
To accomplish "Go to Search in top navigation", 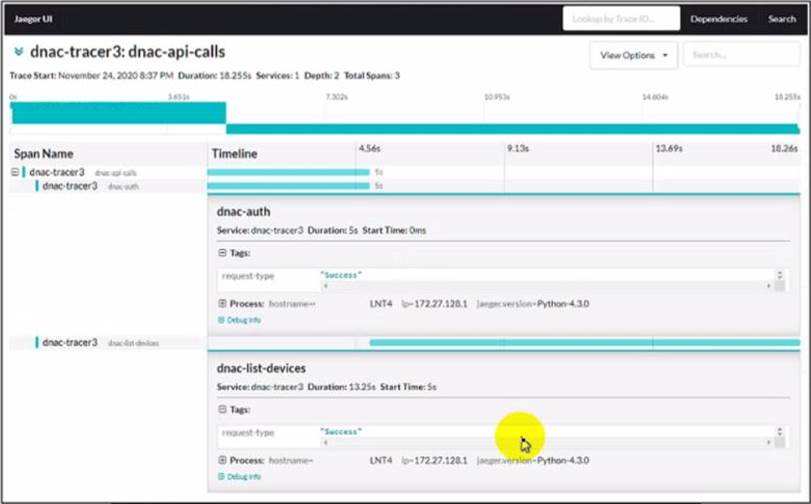I will pyautogui.click(x=781, y=19).
